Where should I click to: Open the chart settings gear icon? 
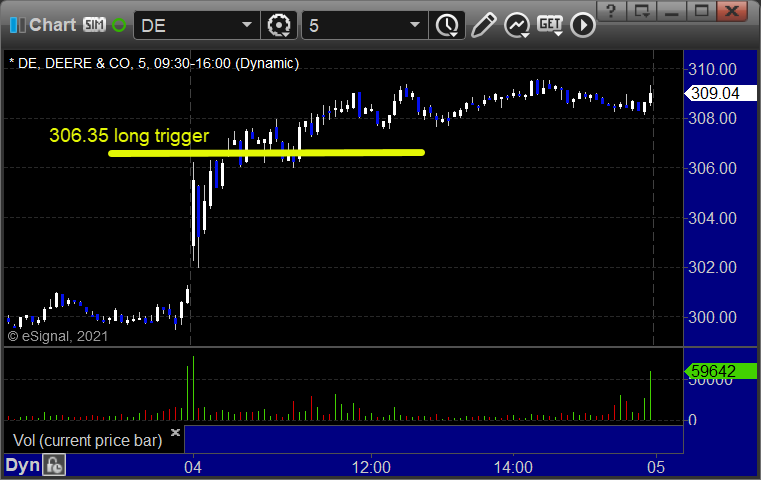(x=279, y=25)
